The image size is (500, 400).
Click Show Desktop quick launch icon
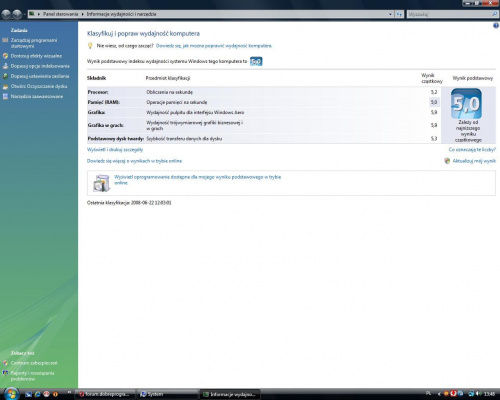(29, 394)
